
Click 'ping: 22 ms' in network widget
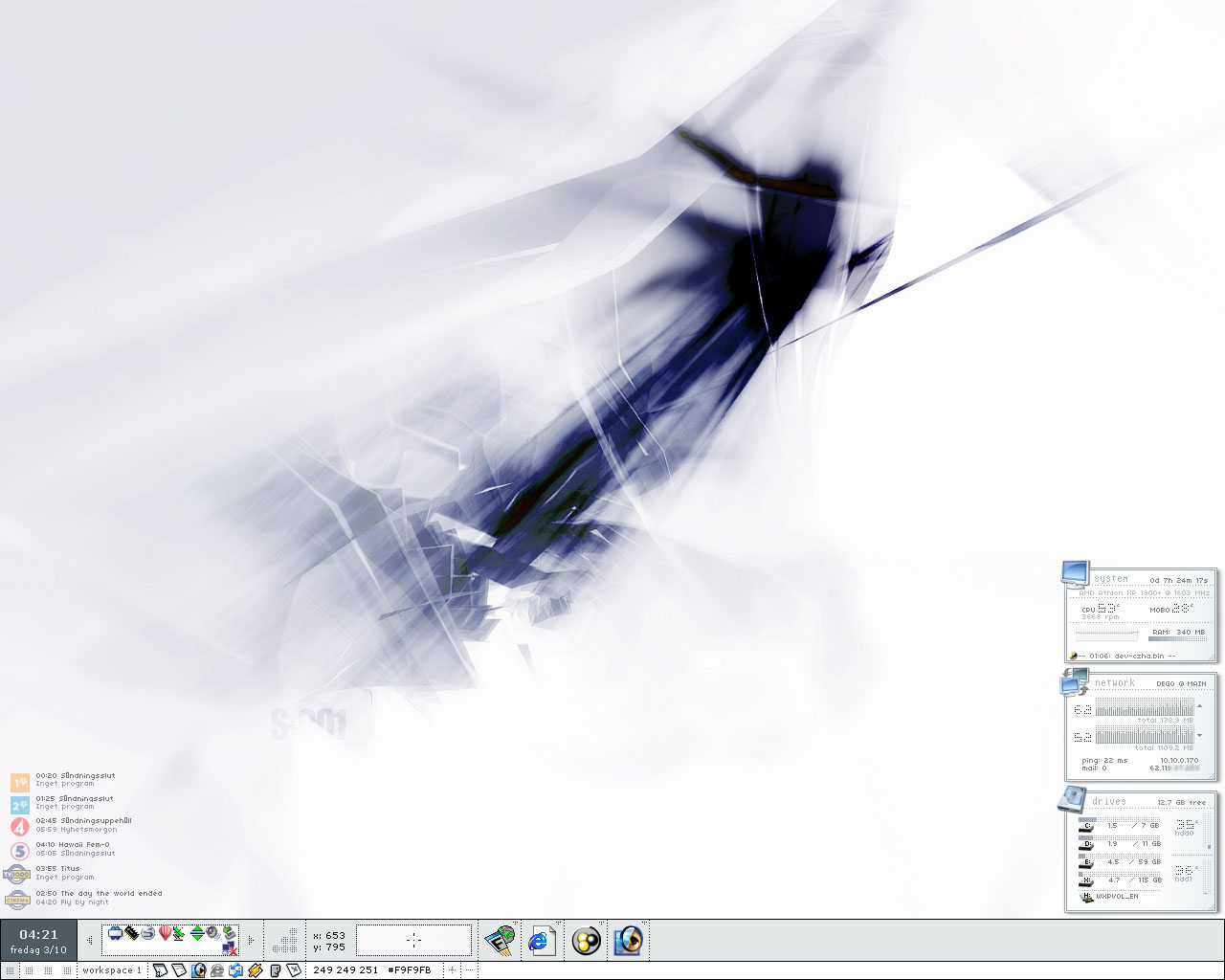[x=1104, y=760]
